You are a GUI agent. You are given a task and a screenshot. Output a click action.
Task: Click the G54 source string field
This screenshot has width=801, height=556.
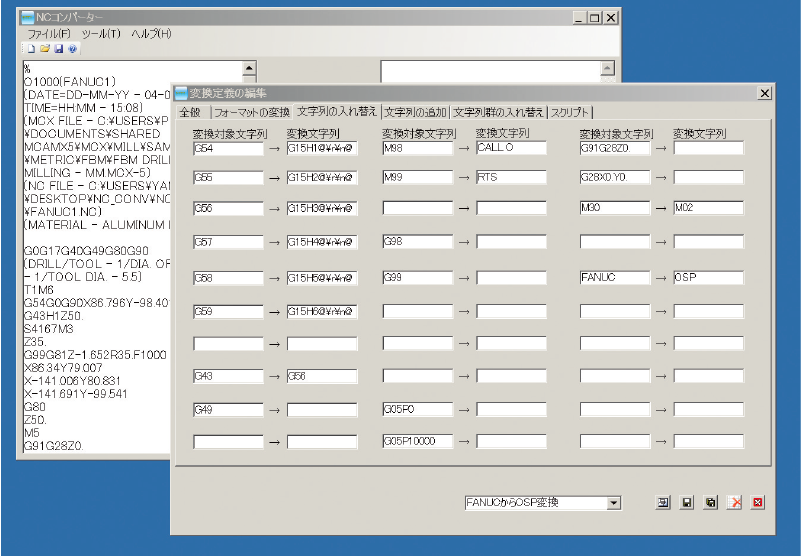[228, 148]
